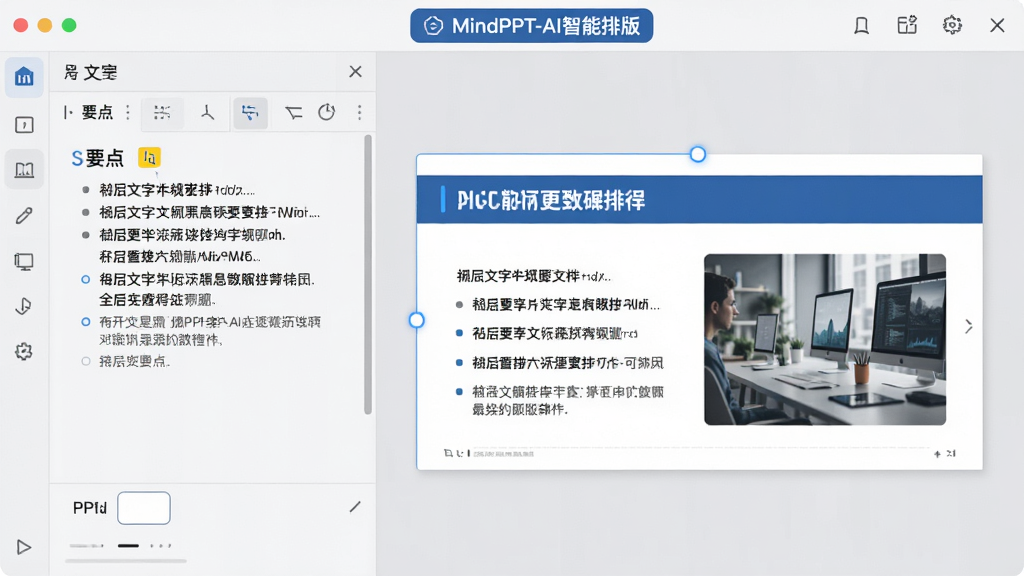Select the outline bullet ending with 'Mlot...'
Screen dimensions: 1024x576
209,212
